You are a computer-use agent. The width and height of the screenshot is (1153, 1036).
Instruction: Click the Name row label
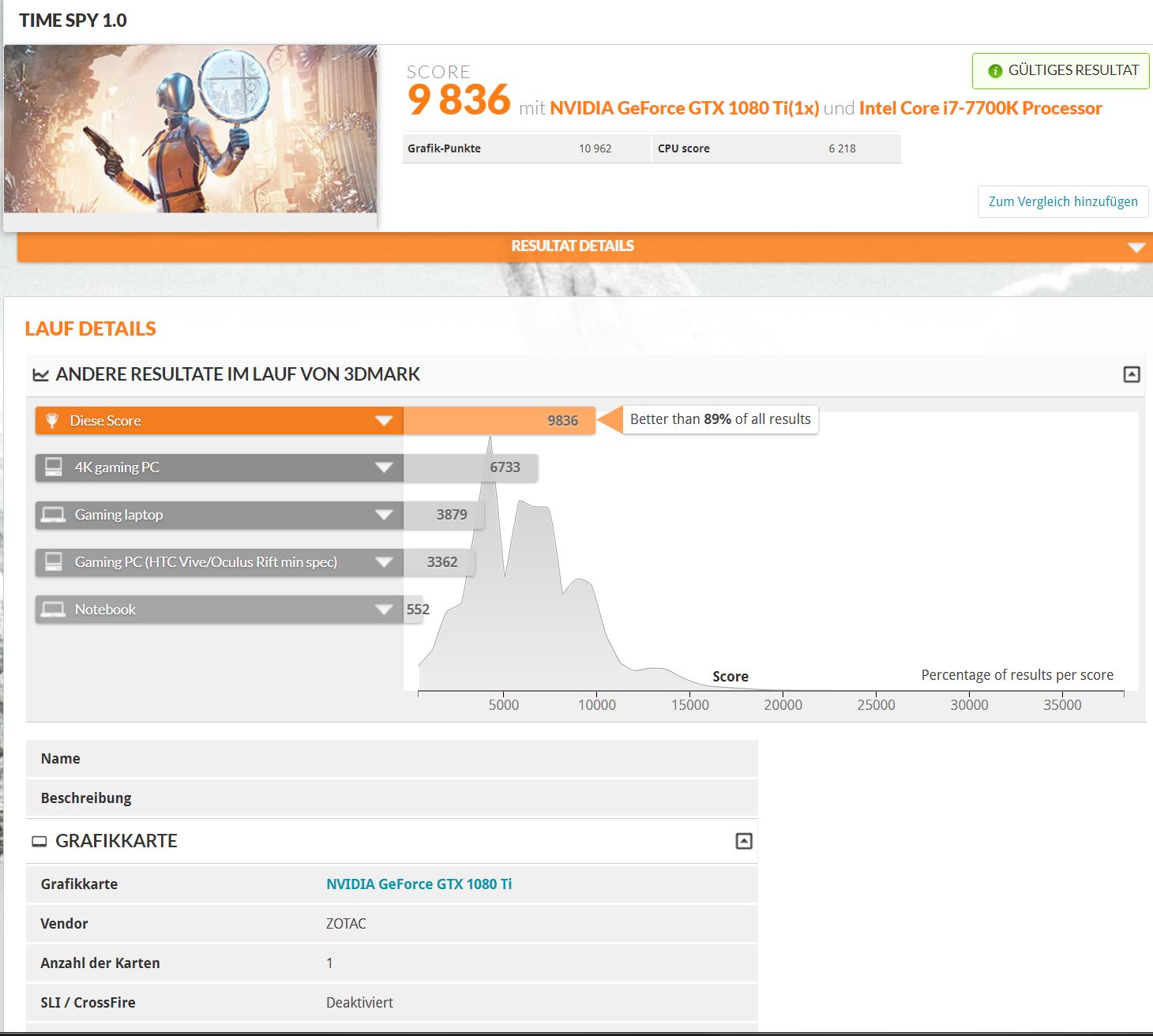[x=61, y=759]
